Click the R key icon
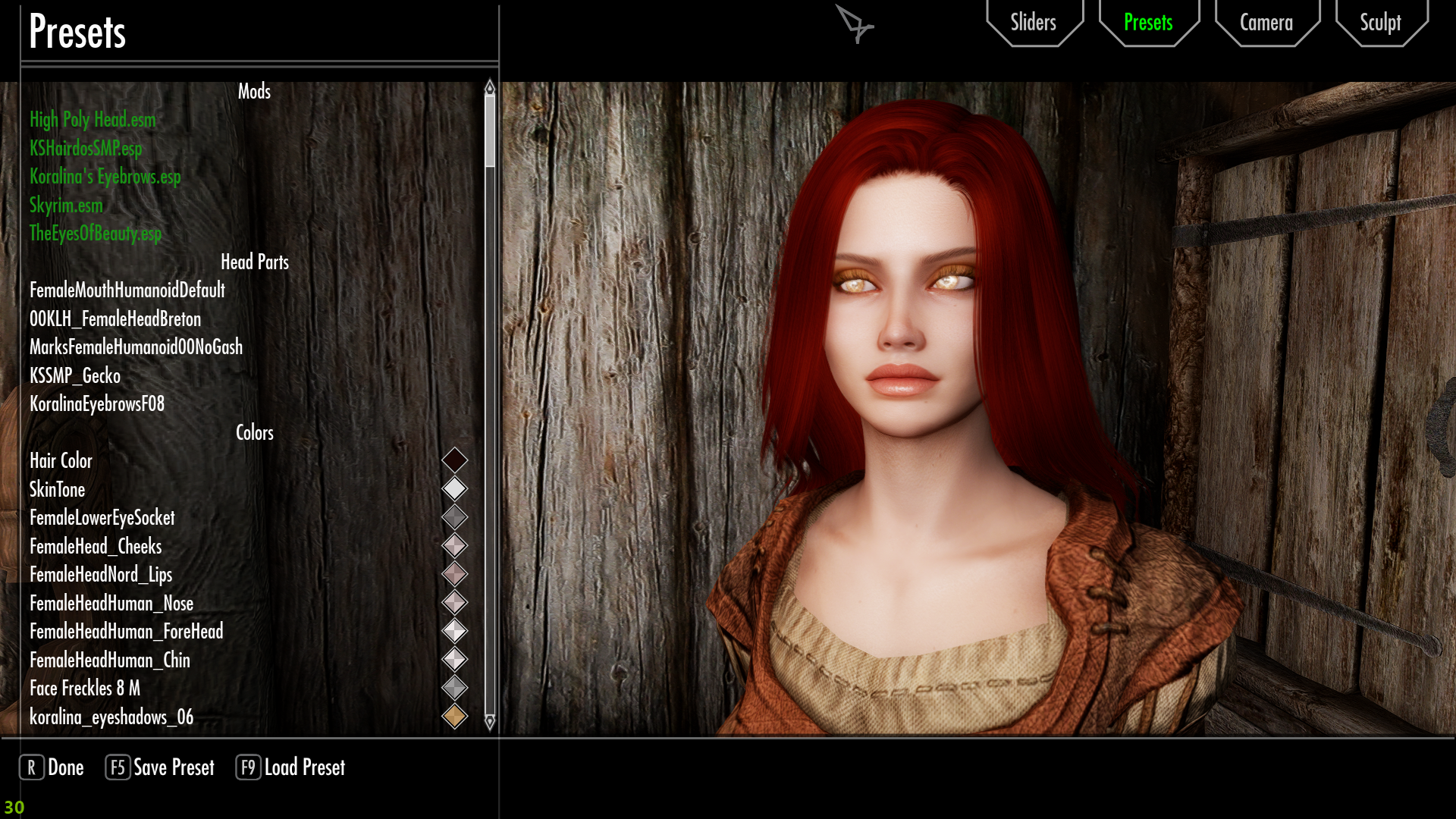Viewport: 1456px width, 819px height. point(31,767)
